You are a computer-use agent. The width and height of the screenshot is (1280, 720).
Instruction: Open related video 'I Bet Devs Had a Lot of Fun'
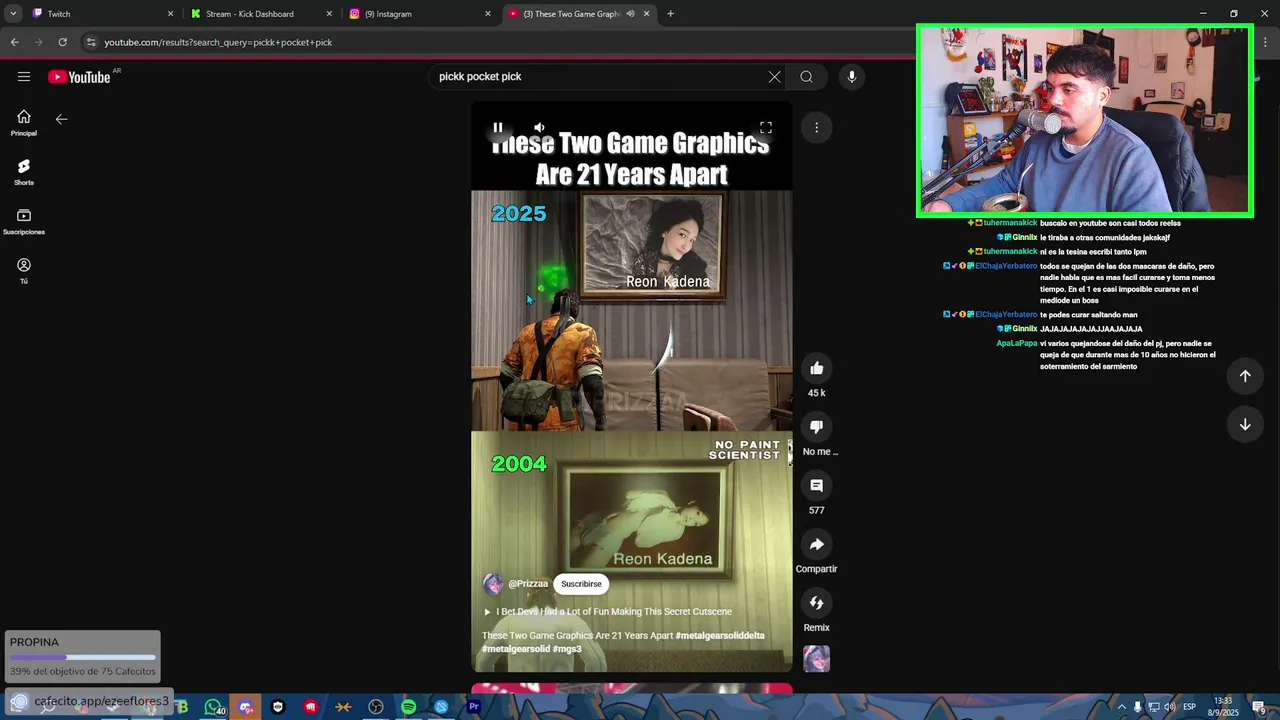(607, 612)
